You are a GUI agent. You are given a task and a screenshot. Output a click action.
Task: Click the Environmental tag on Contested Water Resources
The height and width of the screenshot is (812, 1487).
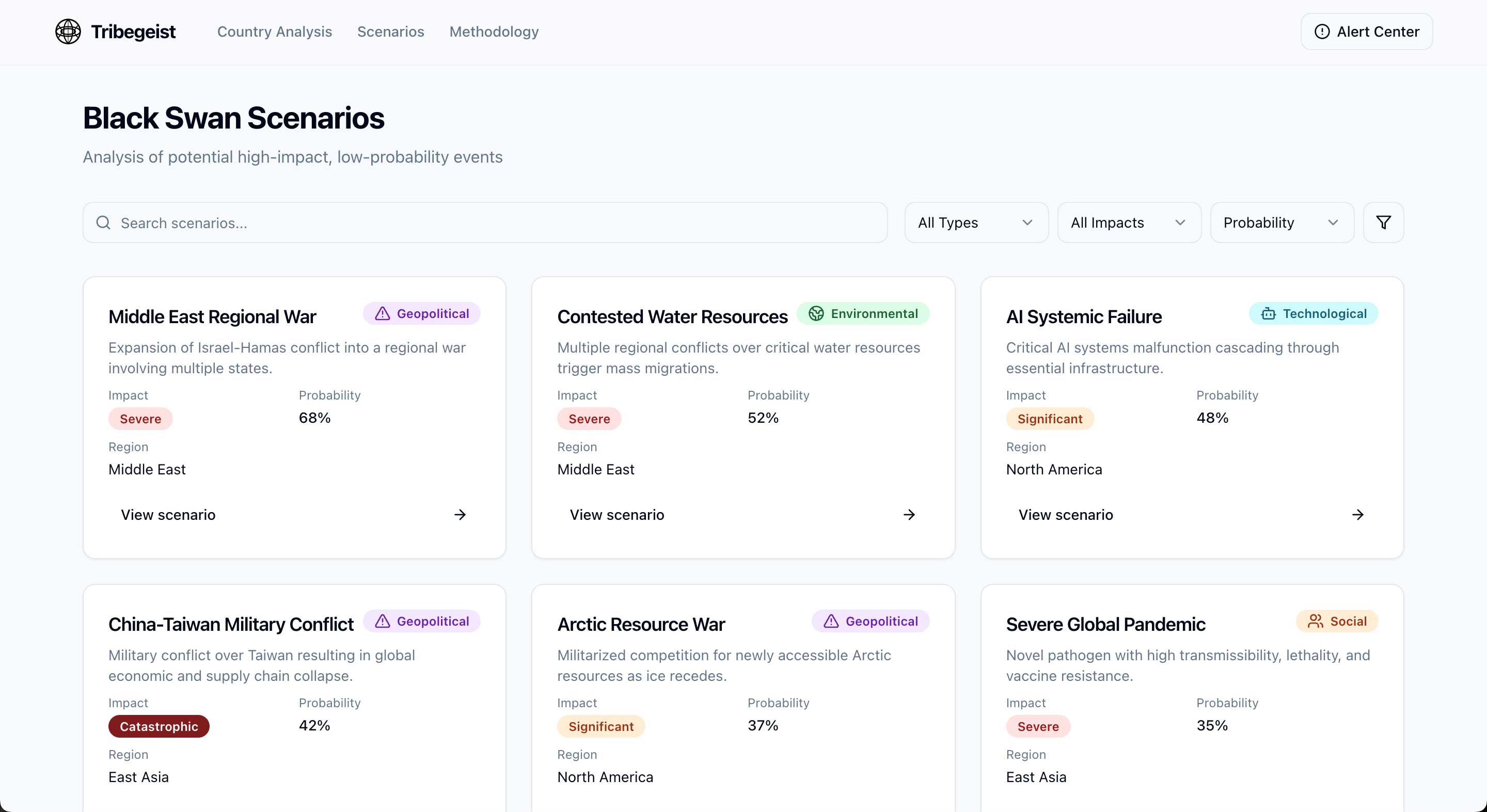click(x=863, y=313)
